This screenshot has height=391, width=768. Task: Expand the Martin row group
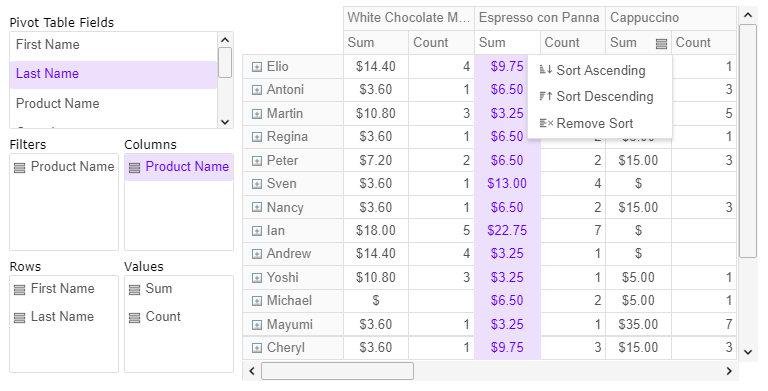[257, 114]
